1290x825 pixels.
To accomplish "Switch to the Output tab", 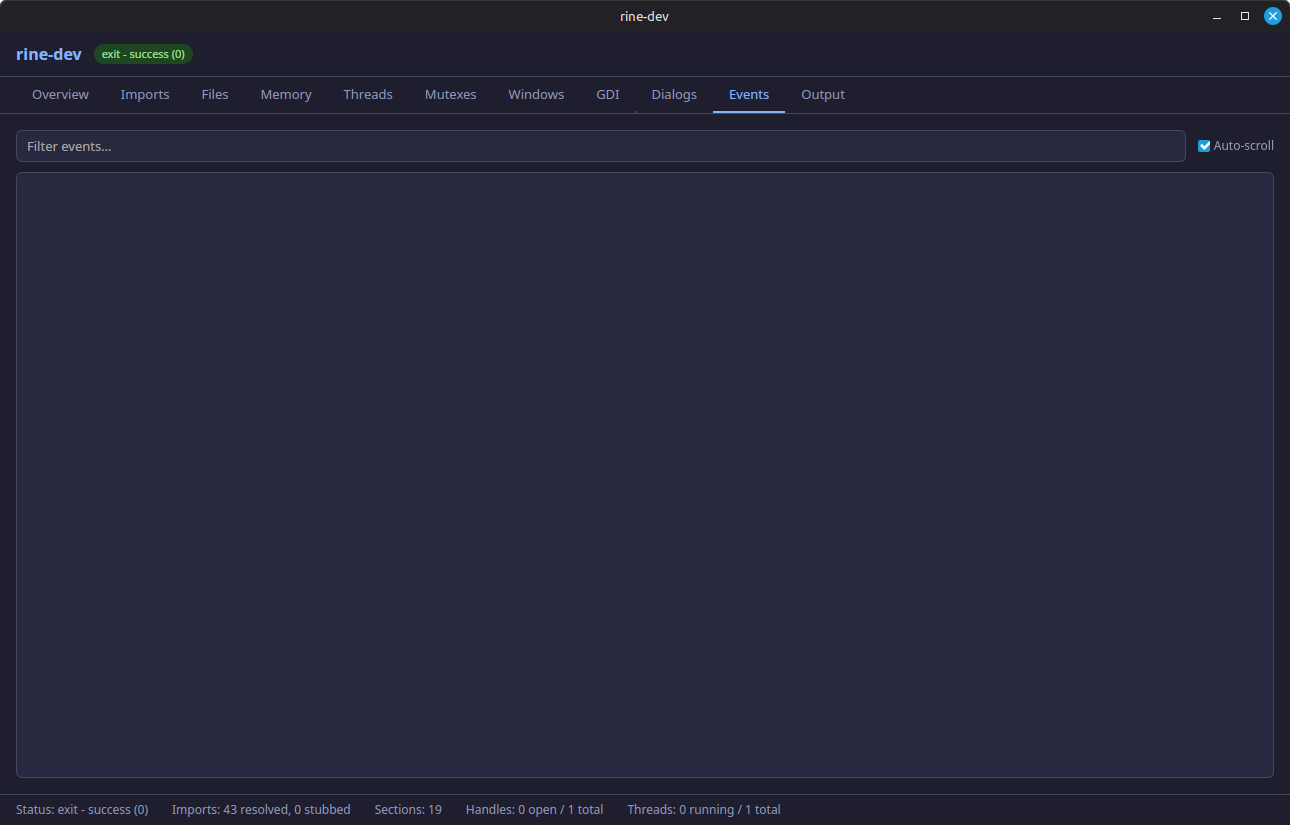I will pyautogui.click(x=822, y=94).
